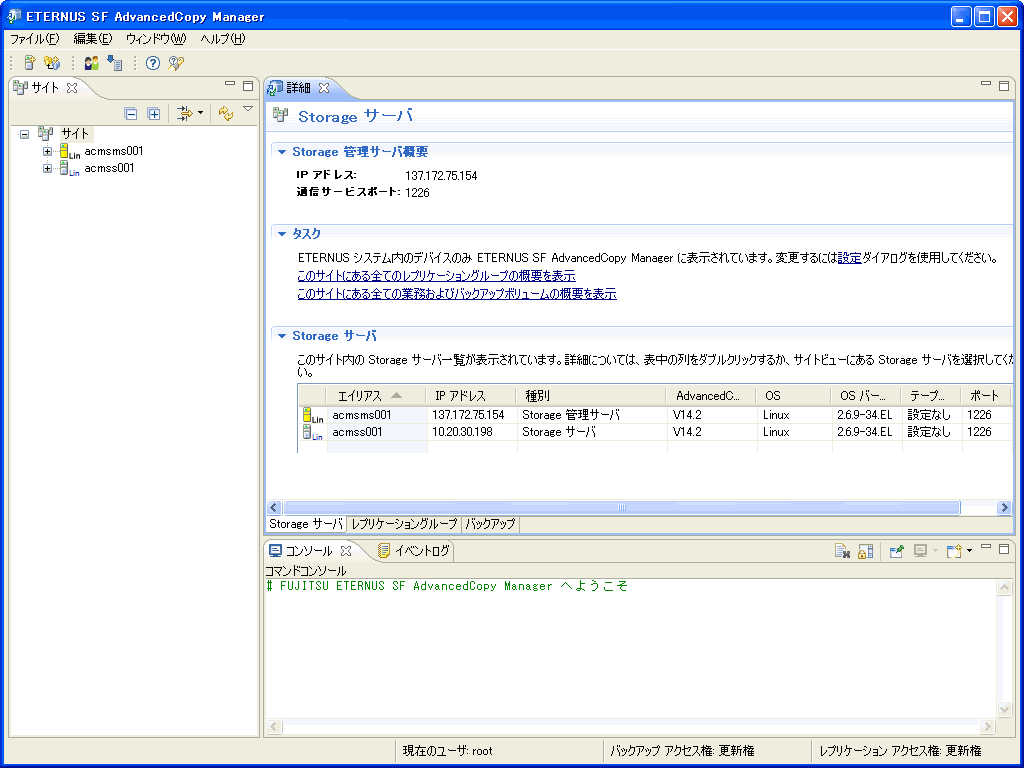This screenshot has width=1024, height=768.
Task: Switch to the Storage サーバ bottom tab
Action: [306, 524]
